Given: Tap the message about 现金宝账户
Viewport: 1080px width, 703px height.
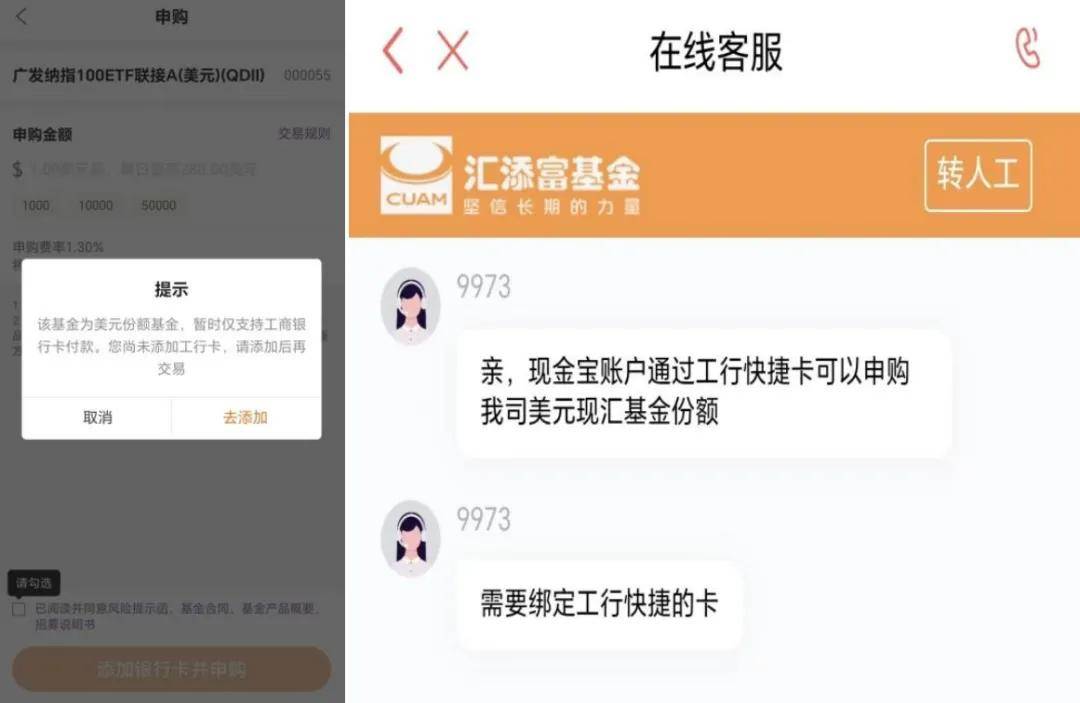Looking at the screenshot, I should point(703,392).
